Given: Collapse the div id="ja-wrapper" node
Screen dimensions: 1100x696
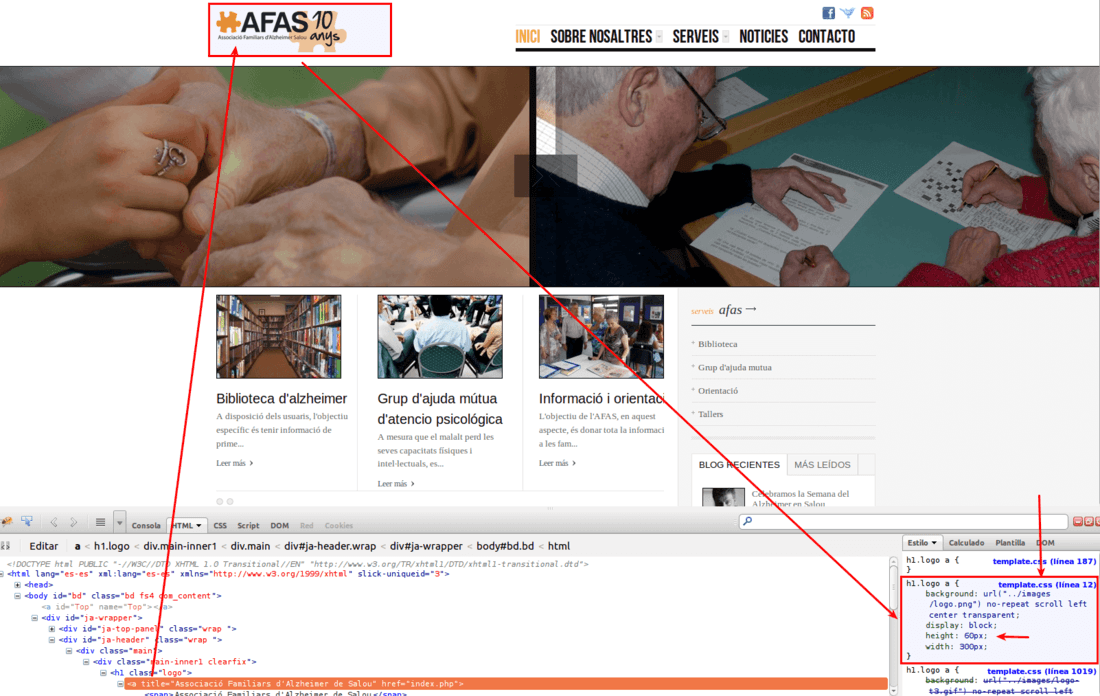Looking at the screenshot, I should (34, 618).
